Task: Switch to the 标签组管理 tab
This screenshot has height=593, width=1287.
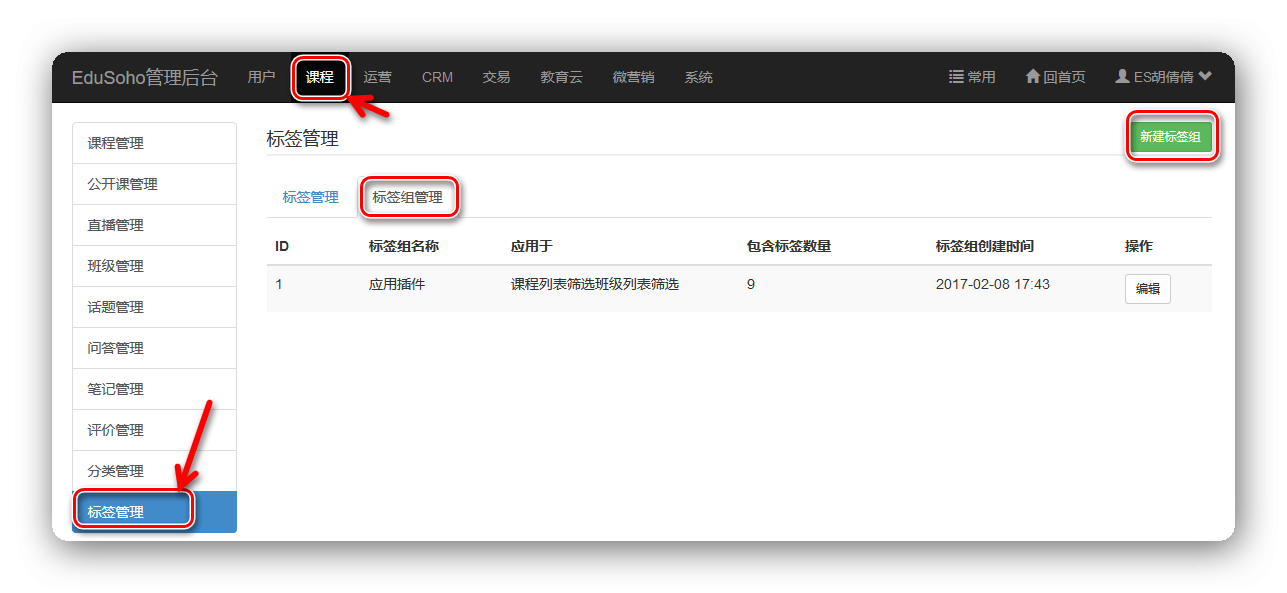Action: (x=407, y=197)
